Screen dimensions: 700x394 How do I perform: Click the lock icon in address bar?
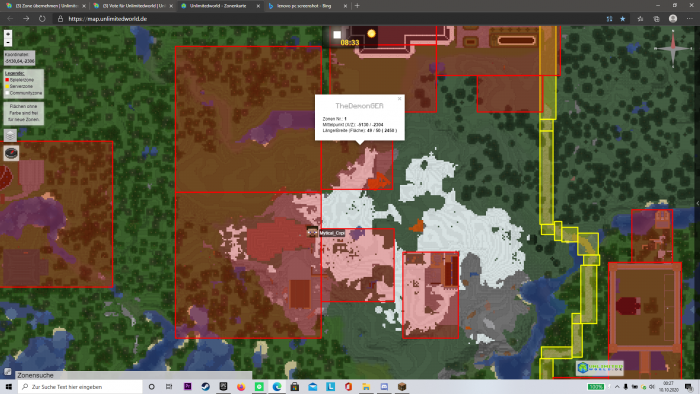coord(60,19)
